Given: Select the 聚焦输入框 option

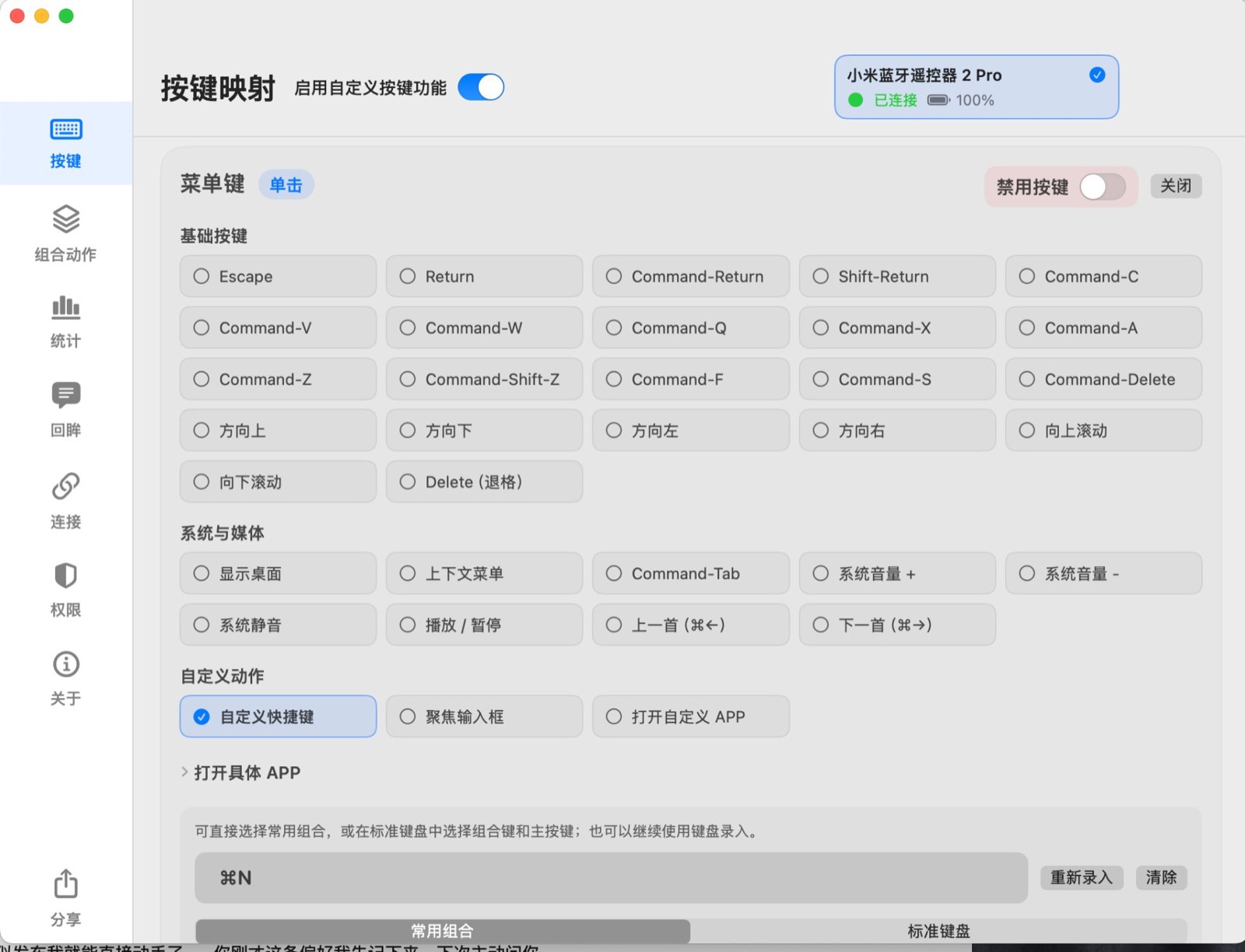Looking at the screenshot, I should tap(484, 716).
